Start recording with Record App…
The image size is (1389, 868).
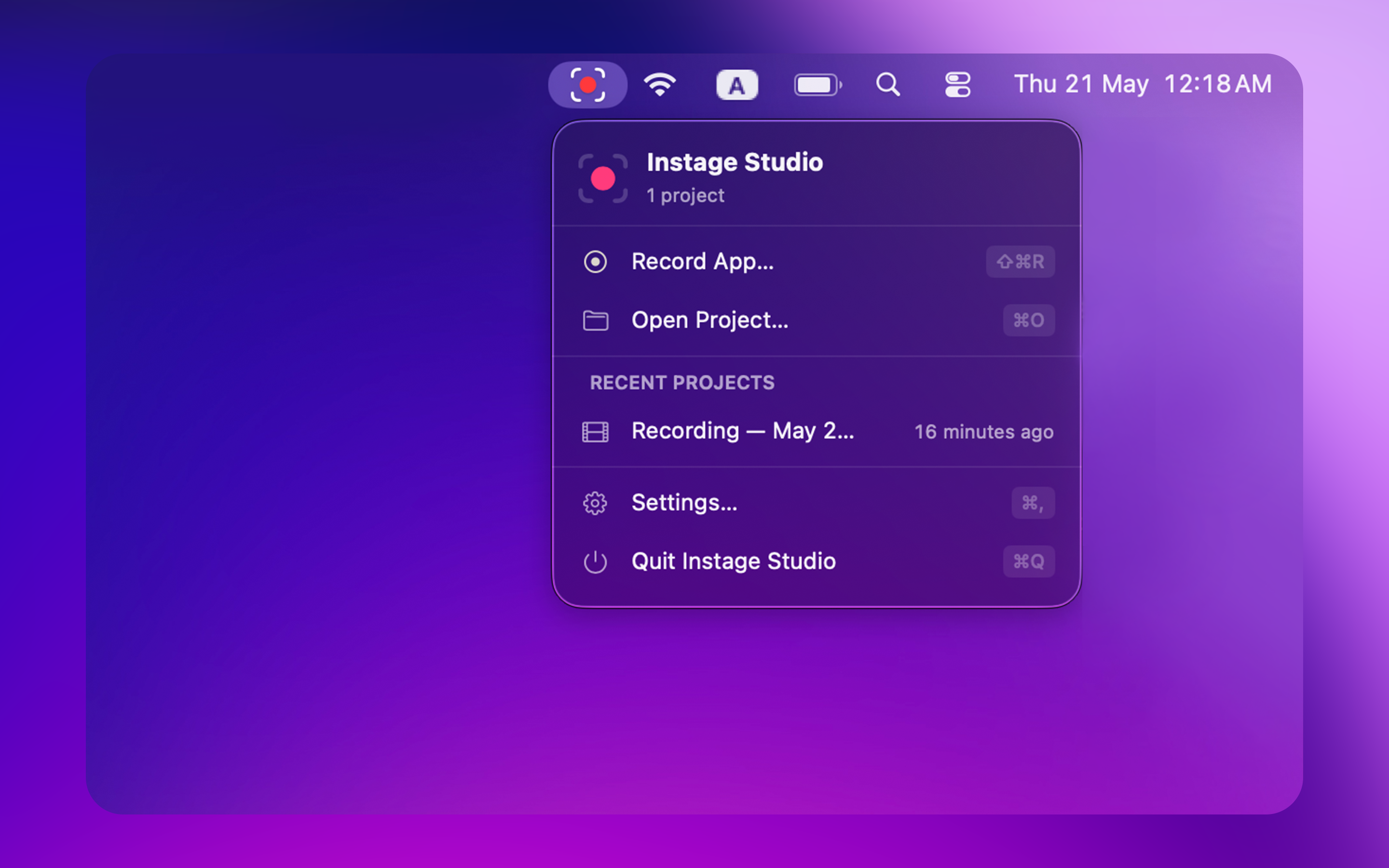pyautogui.click(x=817, y=262)
